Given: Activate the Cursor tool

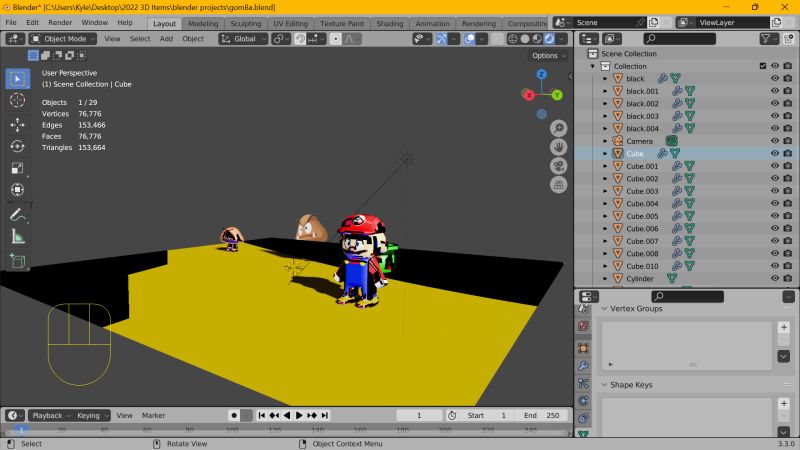Looking at the screenshot, I should tap(17, 100).
